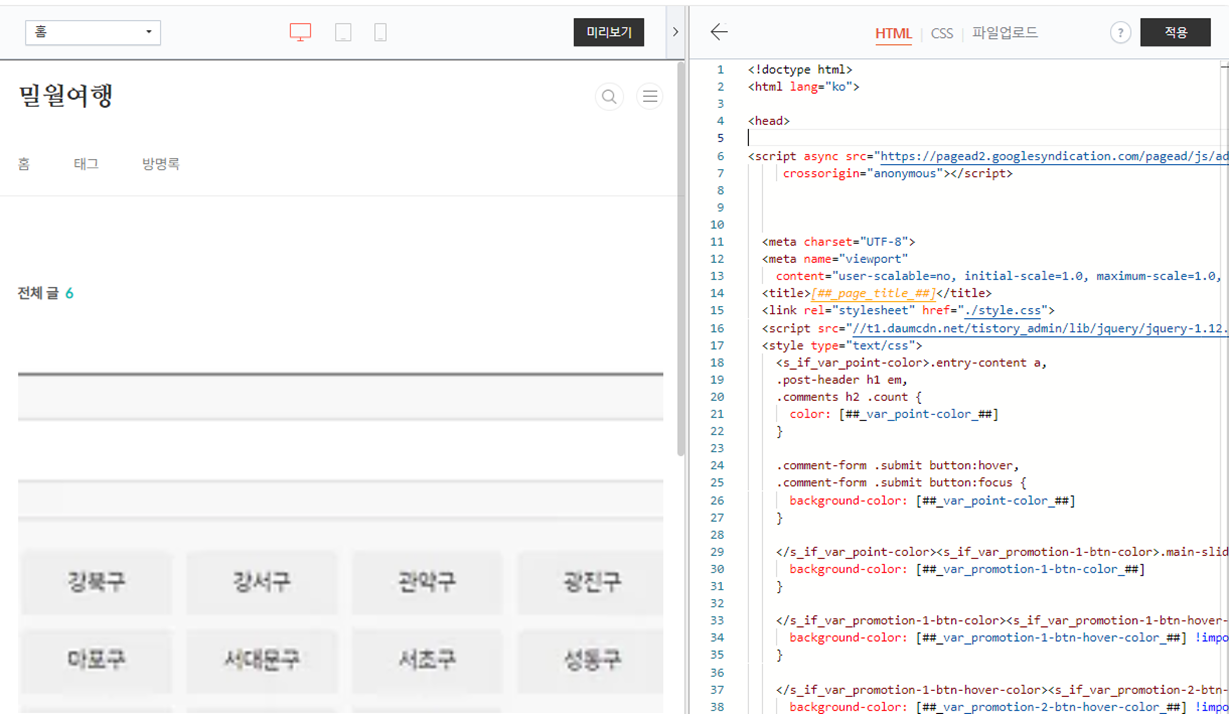Open the 태그 menu in the preview
Viewport: 1229px width, 714px height.
86,164
